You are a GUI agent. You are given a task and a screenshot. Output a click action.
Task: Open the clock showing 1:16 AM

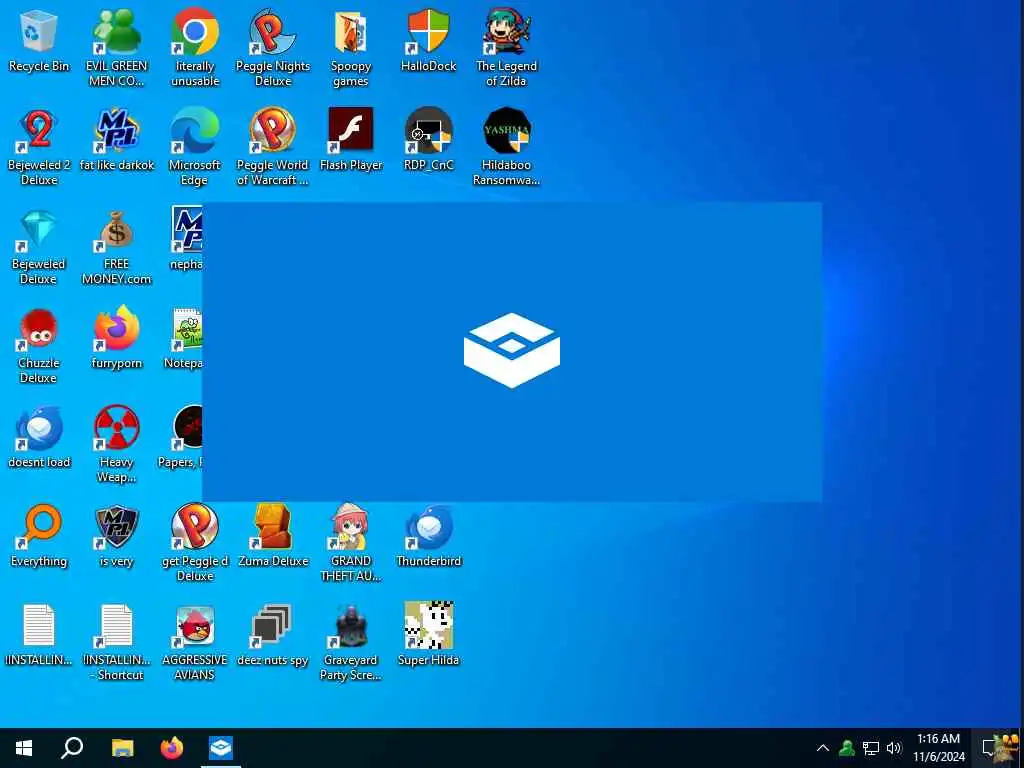(938, 748)
